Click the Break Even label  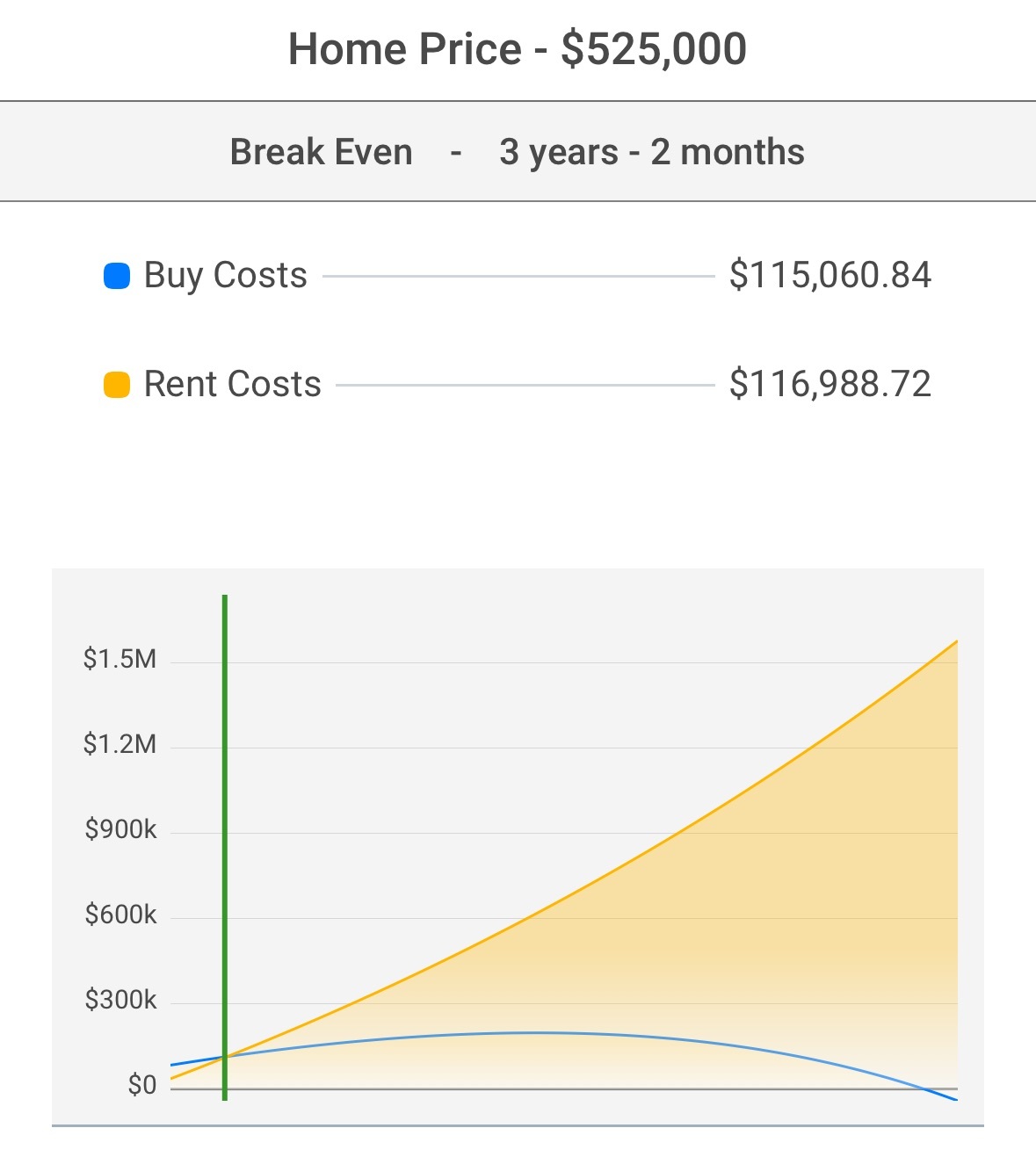click(321, 152)
